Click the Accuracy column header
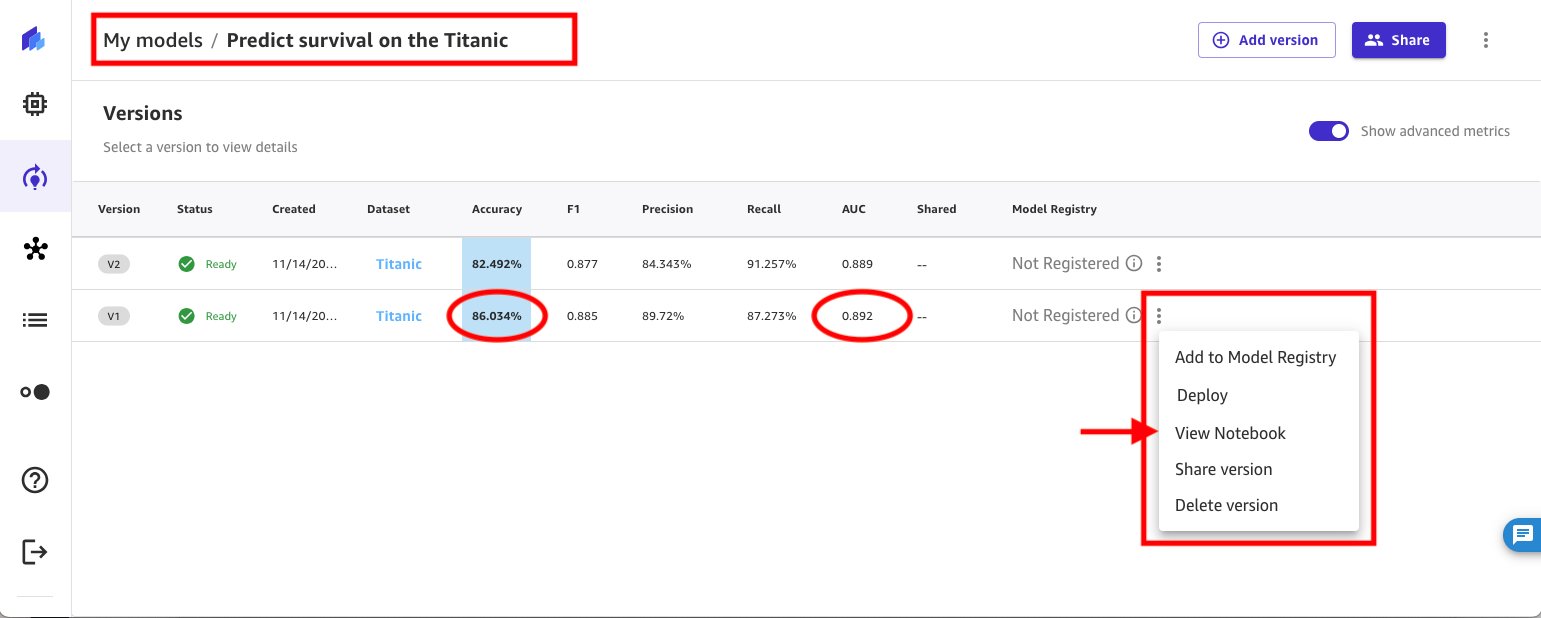Image resolution: width=1541 pixels, height=618 pixels. [x=497, y=209]
